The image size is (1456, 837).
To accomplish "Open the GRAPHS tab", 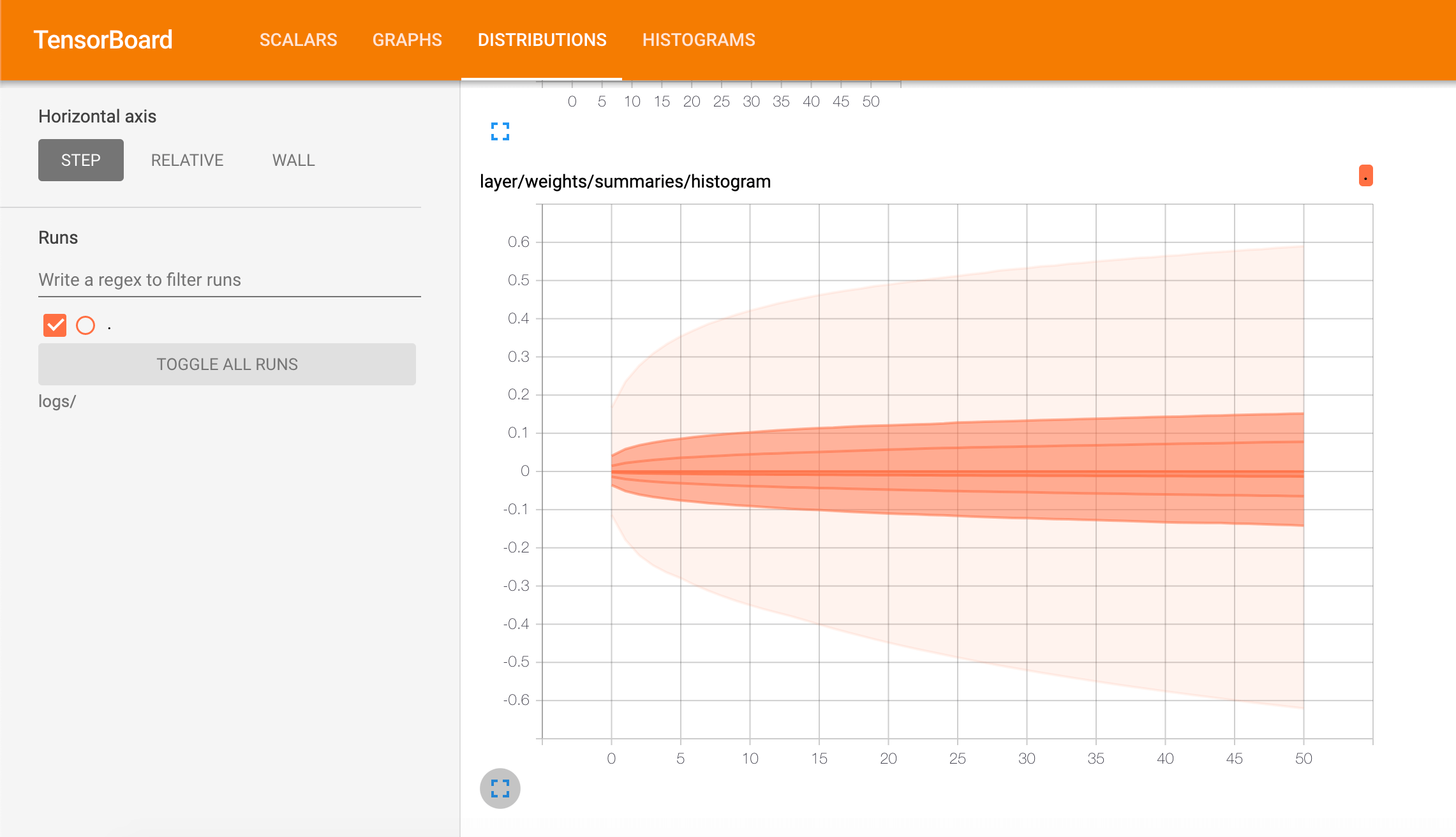I will [407, 40].
